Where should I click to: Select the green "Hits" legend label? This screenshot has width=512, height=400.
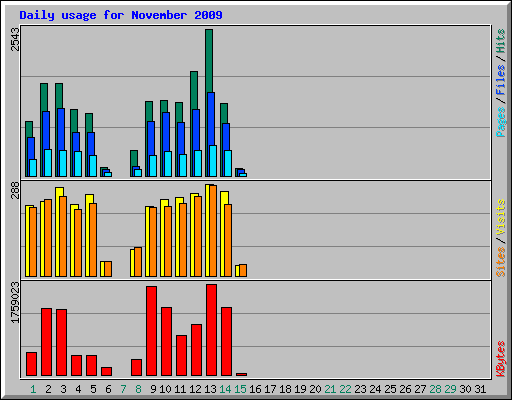pyautogui.click(x=501, y=41)
